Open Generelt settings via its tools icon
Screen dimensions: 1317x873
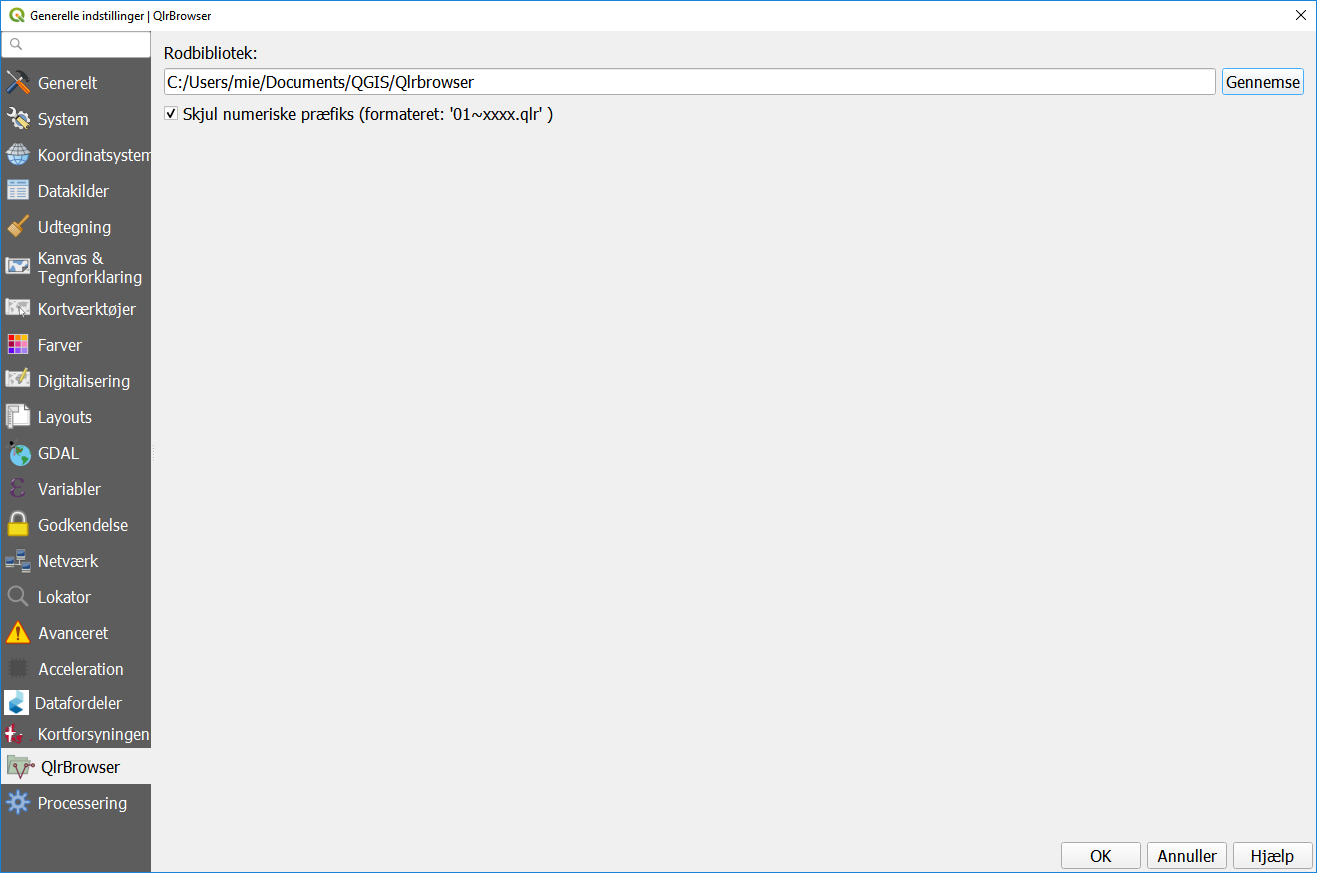pos(18,83)
